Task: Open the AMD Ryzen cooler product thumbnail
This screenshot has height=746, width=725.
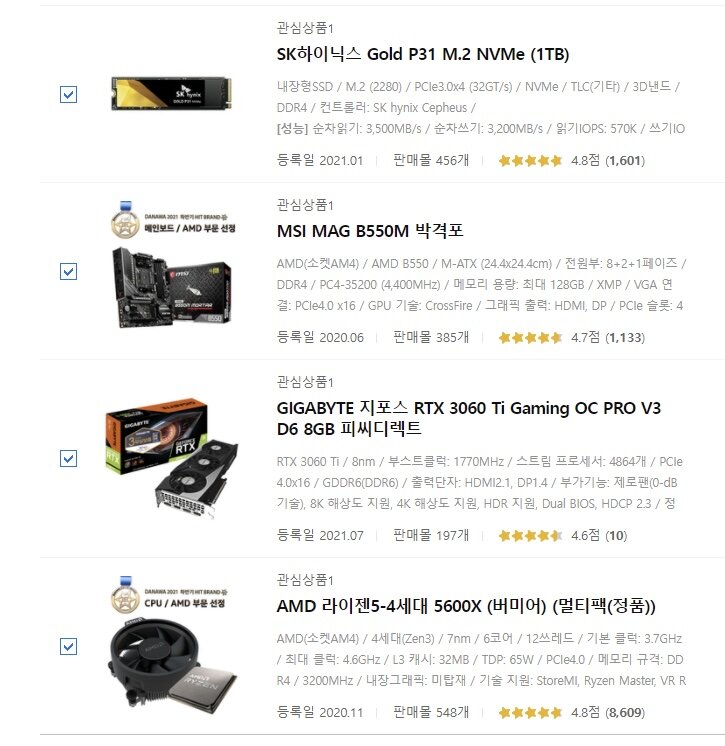Action: (x=173, y=664)
